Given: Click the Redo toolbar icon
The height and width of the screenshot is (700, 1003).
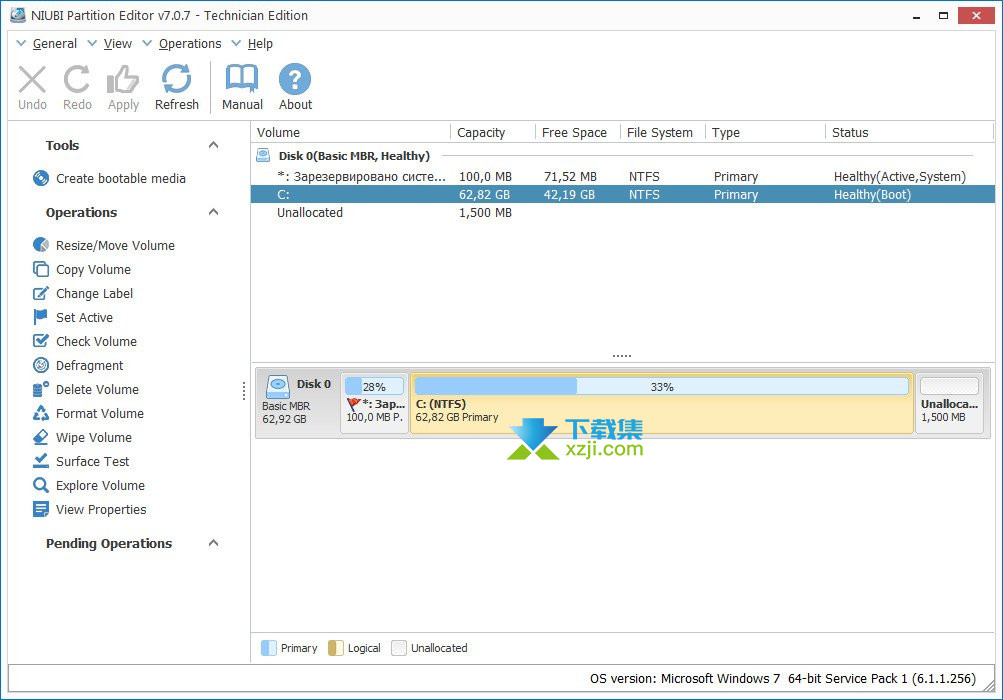Looking at the screenshot, I should coord(77,79).
